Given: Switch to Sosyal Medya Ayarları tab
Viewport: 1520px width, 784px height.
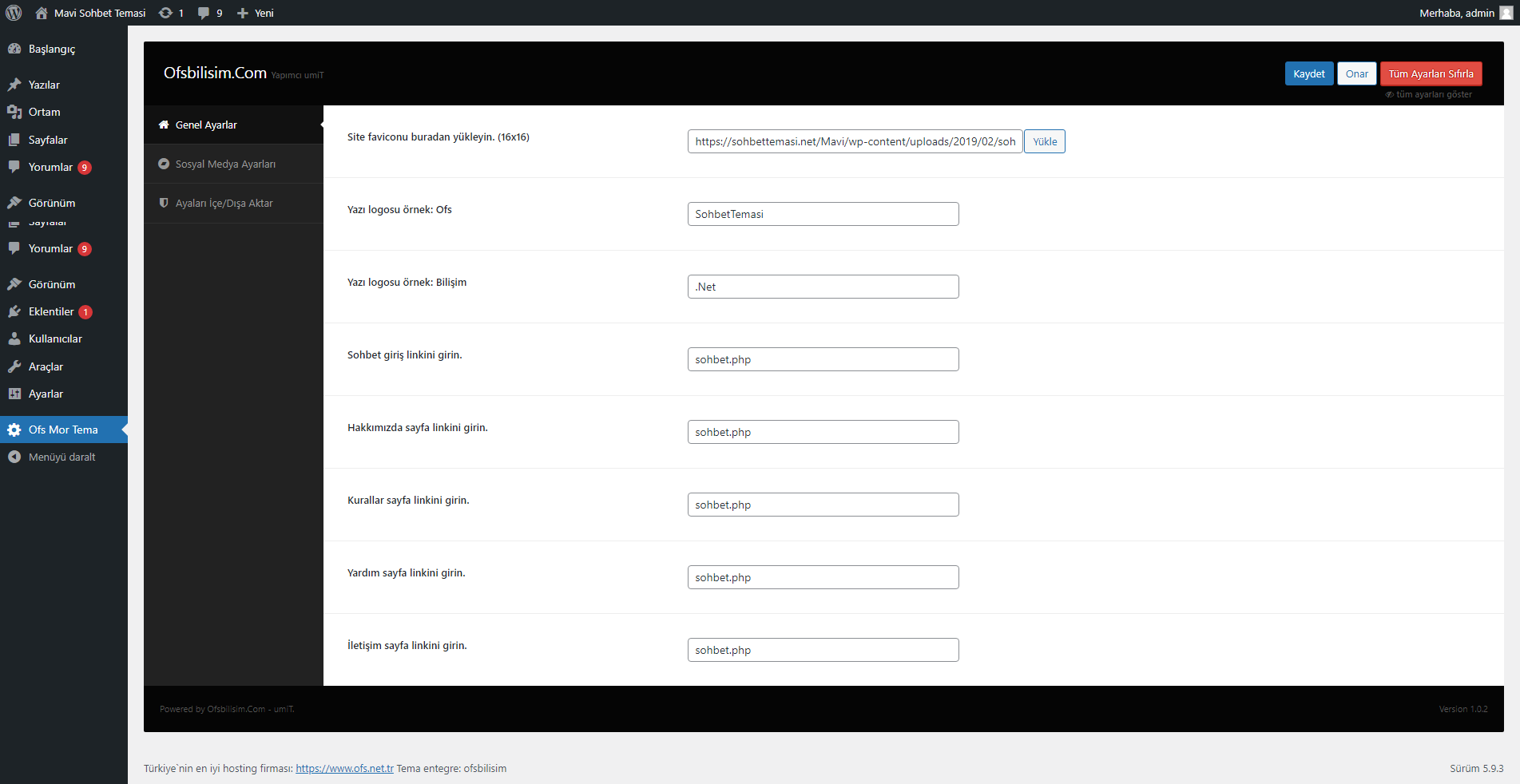Looking at the screenshot, I should pyautogui.click(x=233, y=164).
